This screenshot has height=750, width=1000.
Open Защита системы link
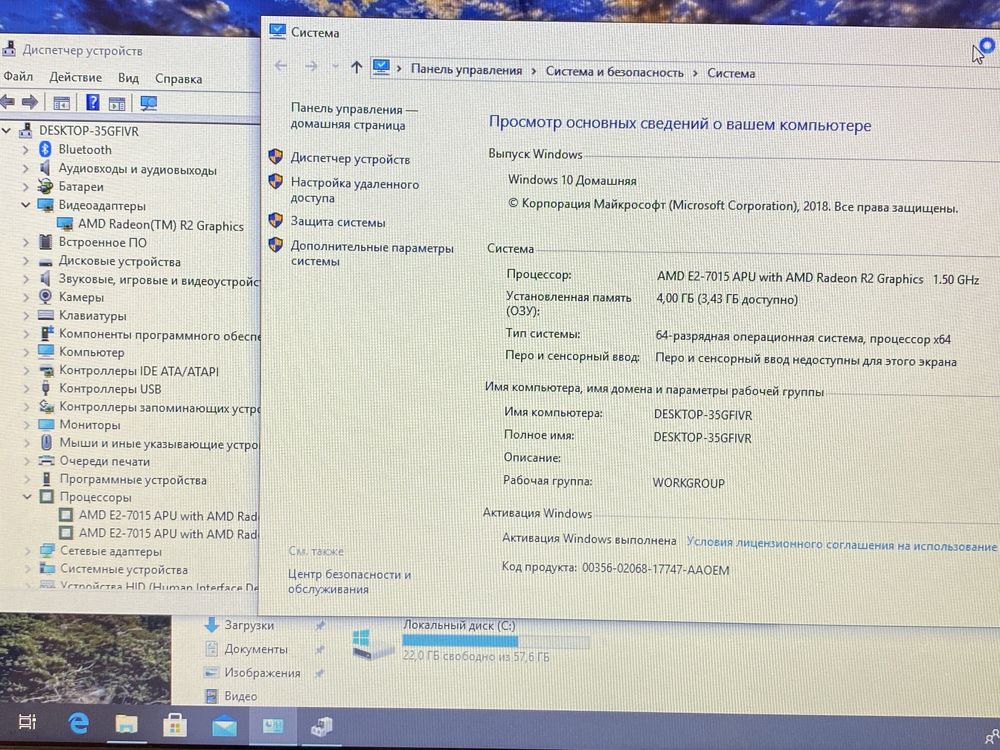[338, 222]
